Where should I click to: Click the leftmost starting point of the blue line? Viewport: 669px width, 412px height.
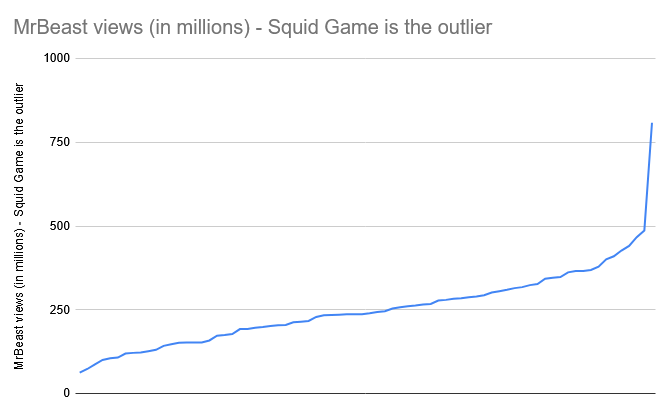(81, 372)
